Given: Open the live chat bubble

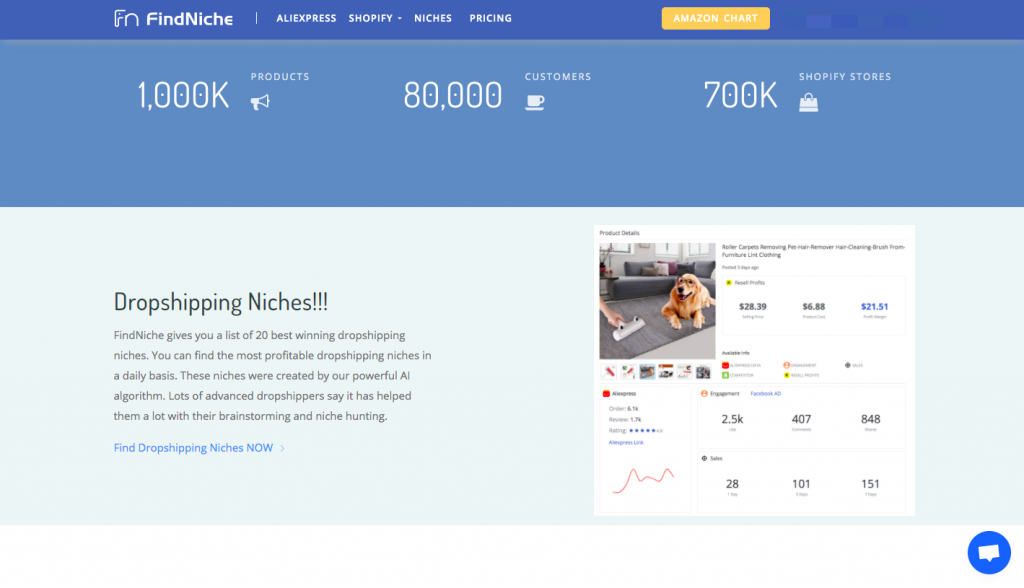Looking at the screenshot, I should [989, 553].
